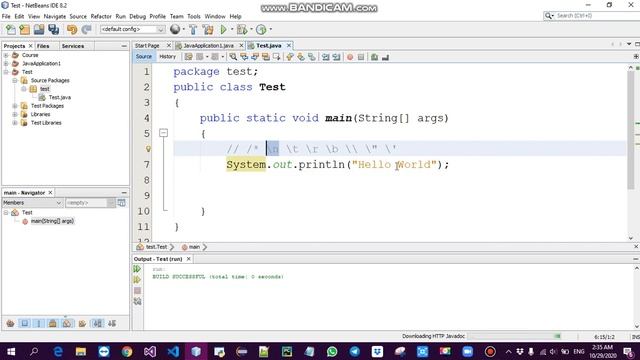Image resolution: width=640 pixels, height=360 pixels.
Task: Expand the Libraries node in project tree
Action: pyautogui.click(x=15, y=115)
